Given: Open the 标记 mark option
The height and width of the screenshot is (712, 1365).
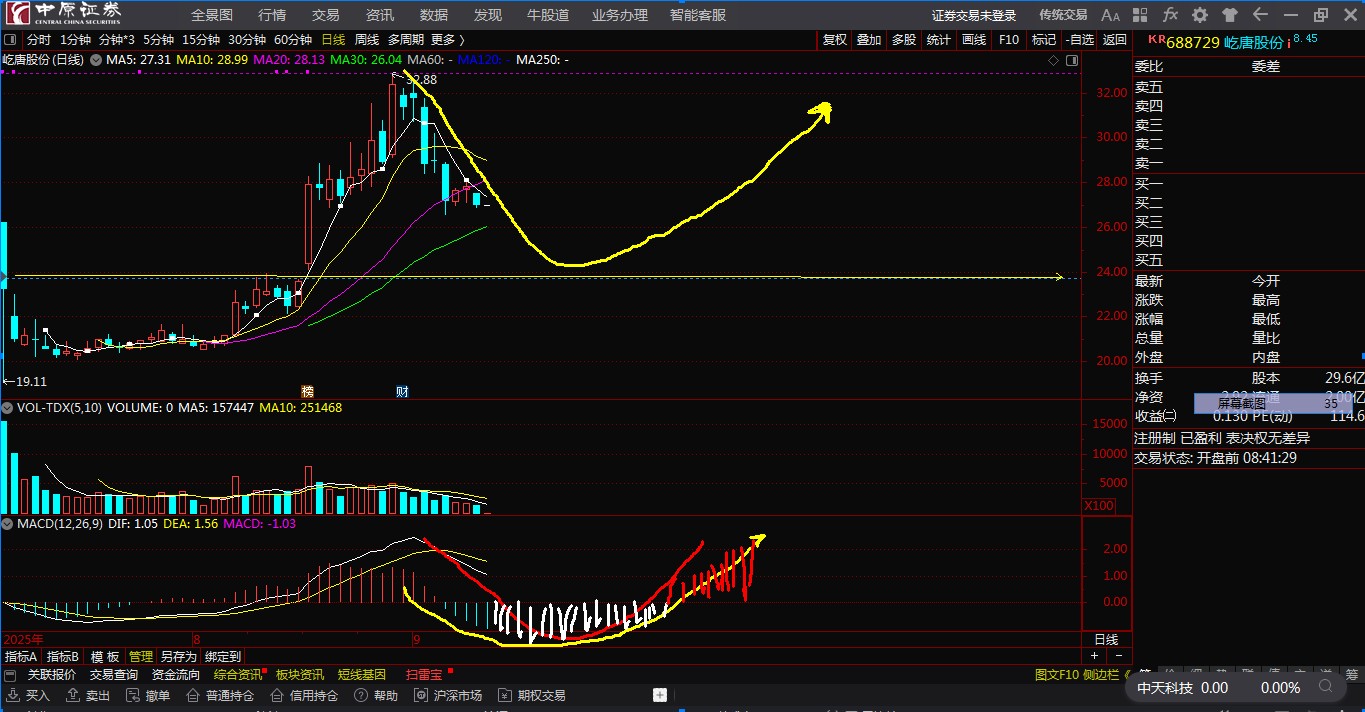Looking at the screenshot, I should (x=1044, y=40).
